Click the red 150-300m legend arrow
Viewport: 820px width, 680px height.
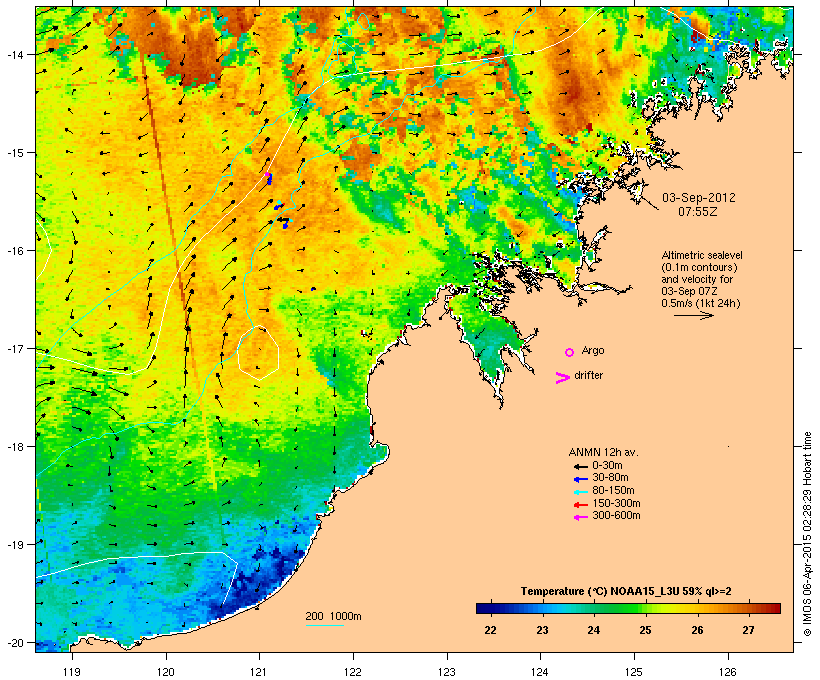tap(581, 505)
